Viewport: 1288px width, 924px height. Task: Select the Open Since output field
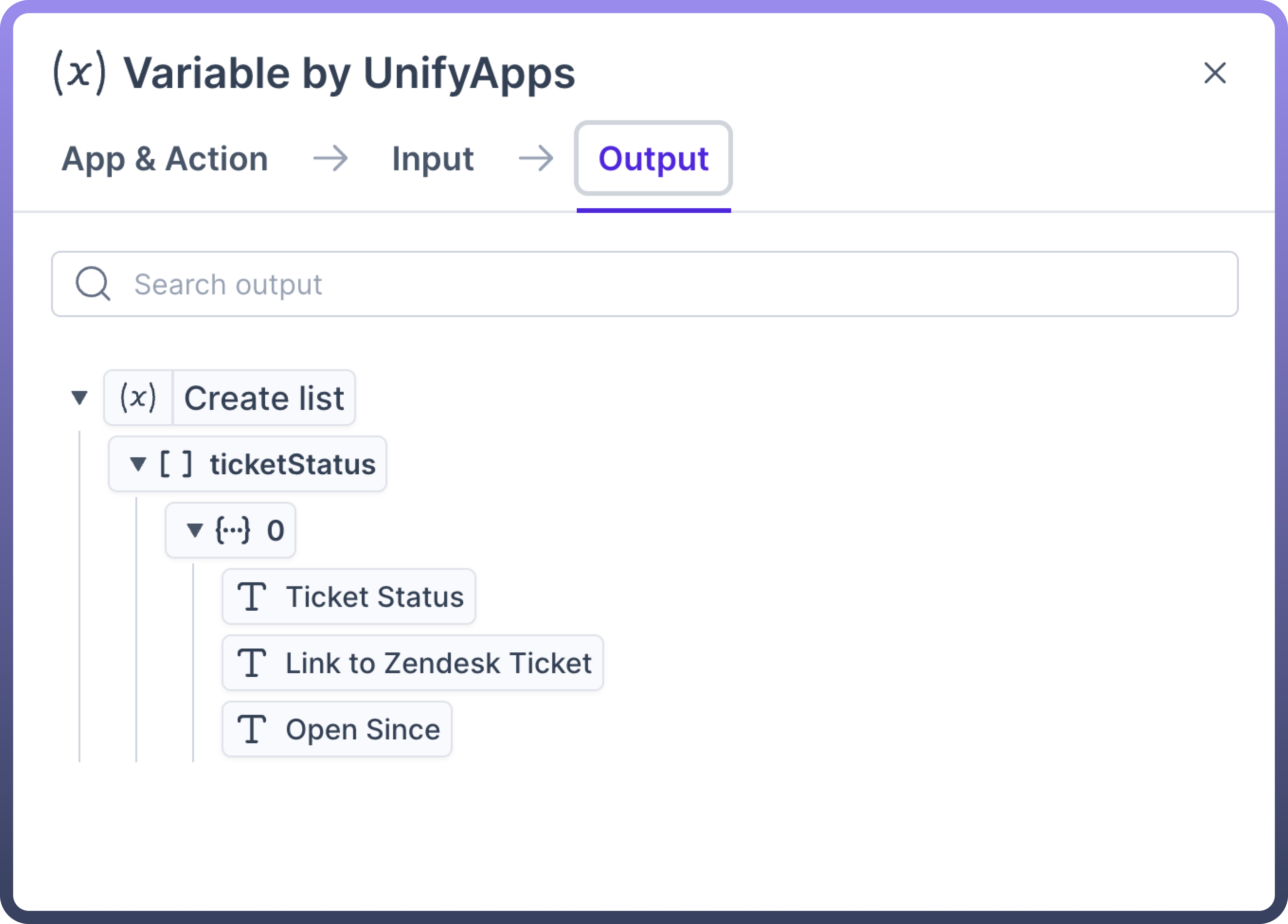pyautogui.click(x=363, y=729)
